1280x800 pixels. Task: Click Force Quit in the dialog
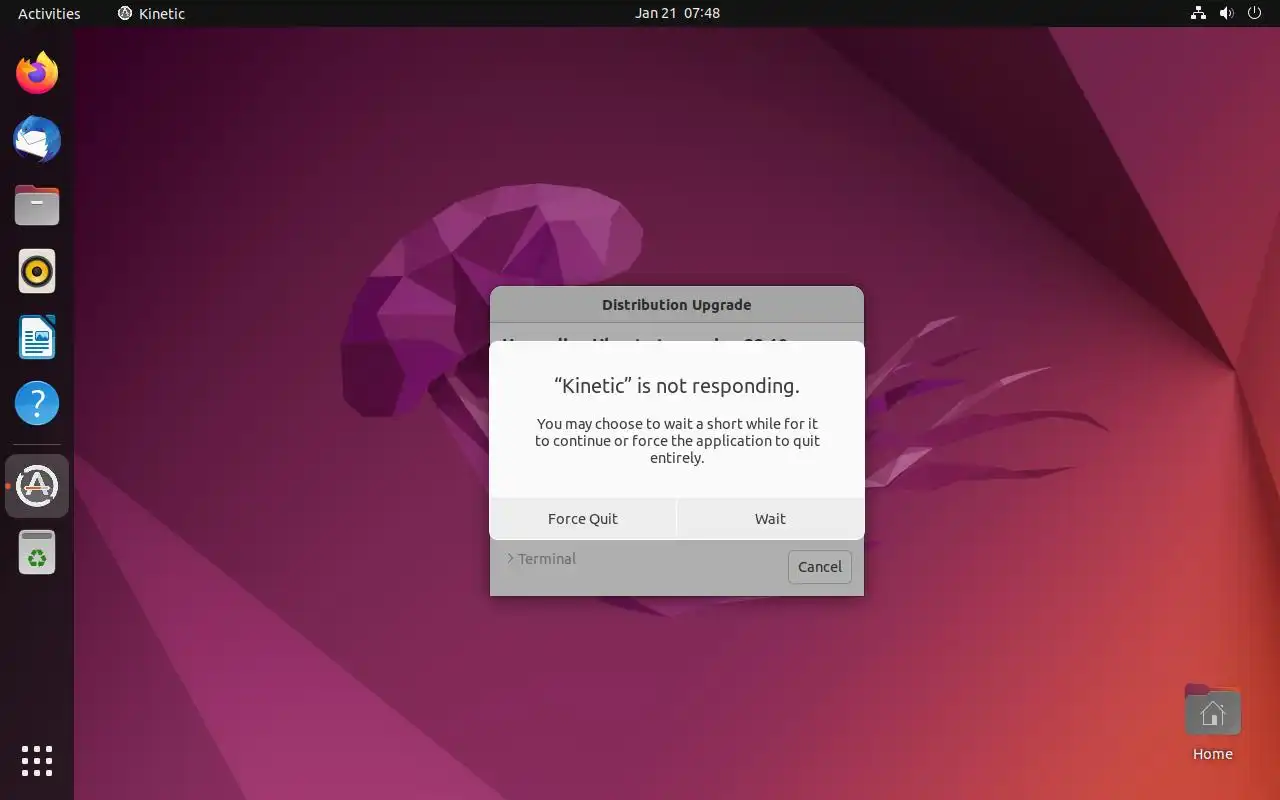[x=583, y=518]
